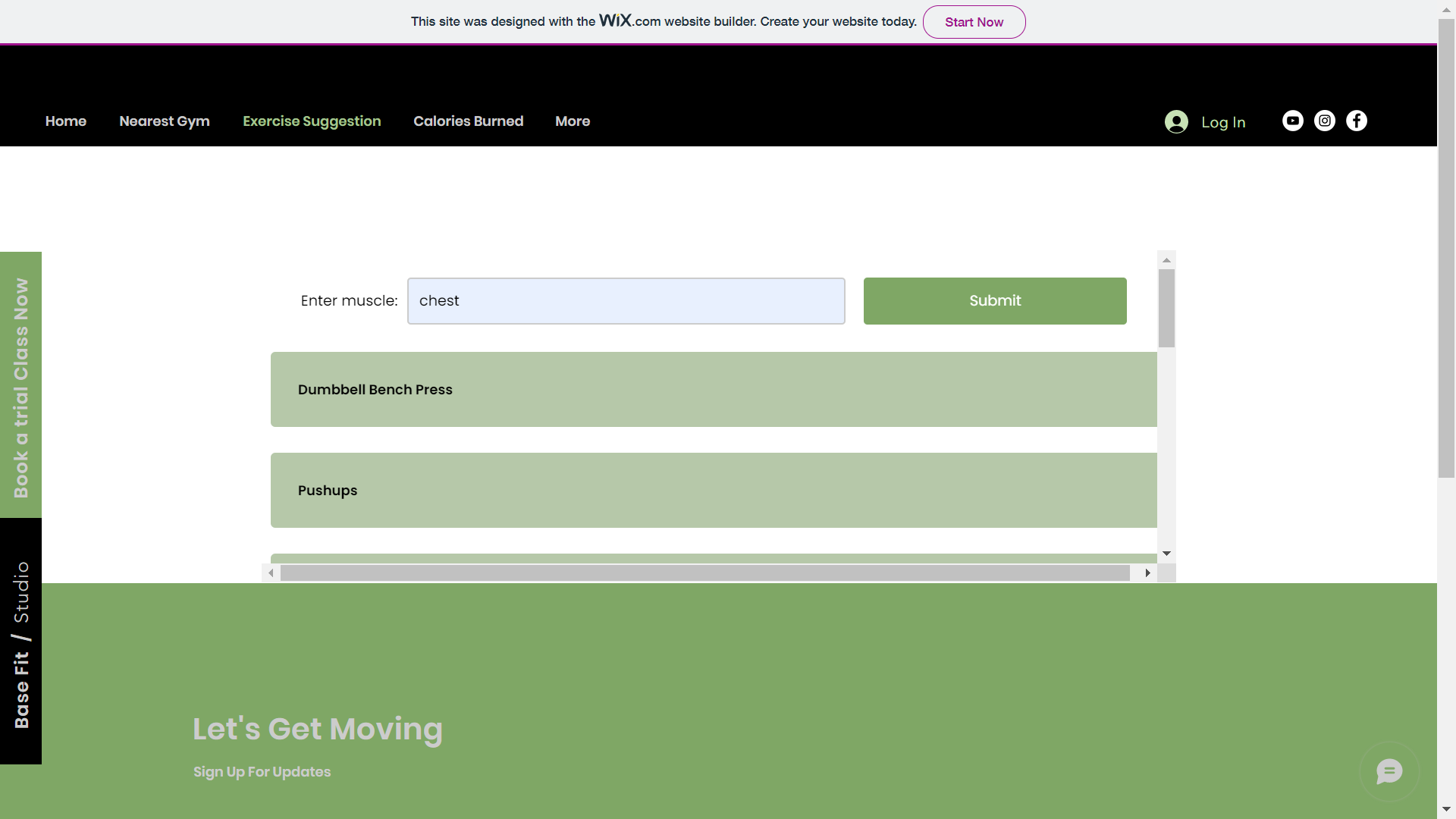
Task: Open the Facebook social icon
Action: (1356, 121)
